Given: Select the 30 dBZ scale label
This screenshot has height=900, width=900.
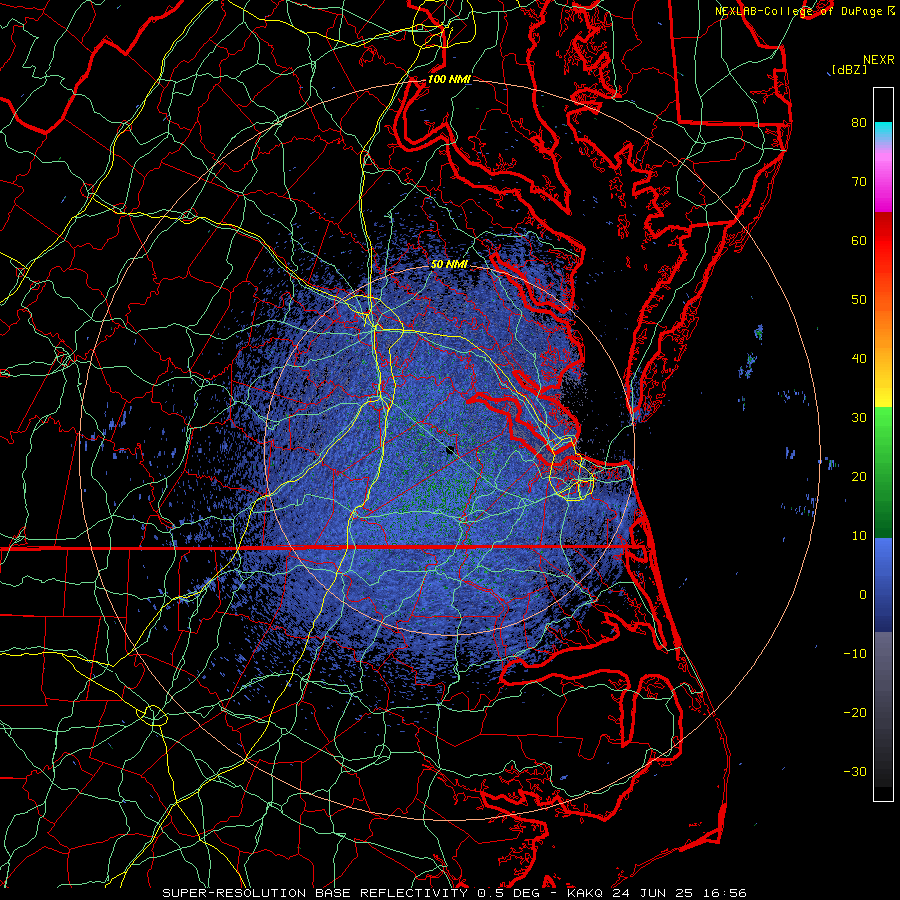Looking at the screenshot, I should pyautogui.click(x=859, y=418).
